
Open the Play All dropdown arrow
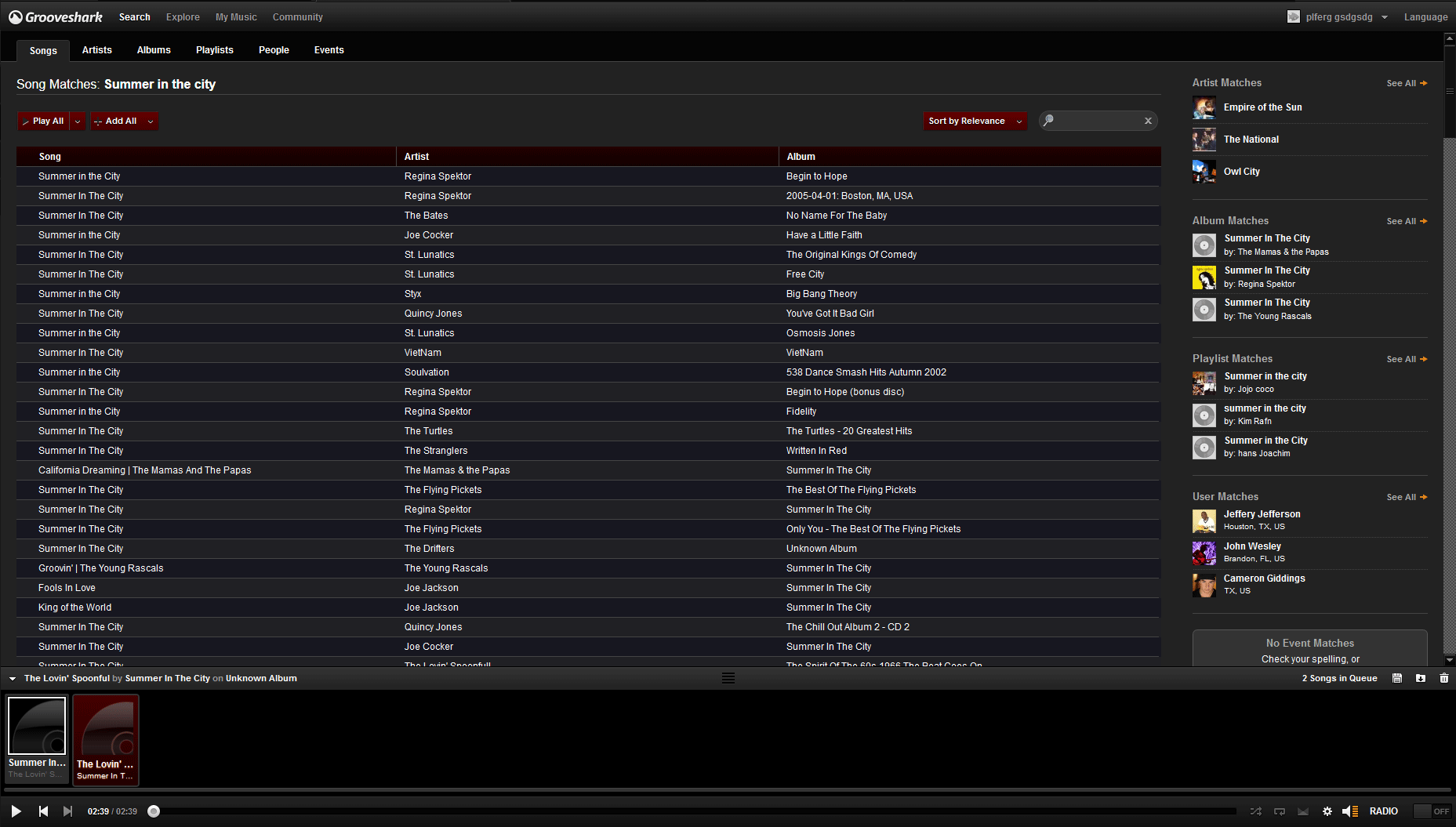click(x=78, y=121)
